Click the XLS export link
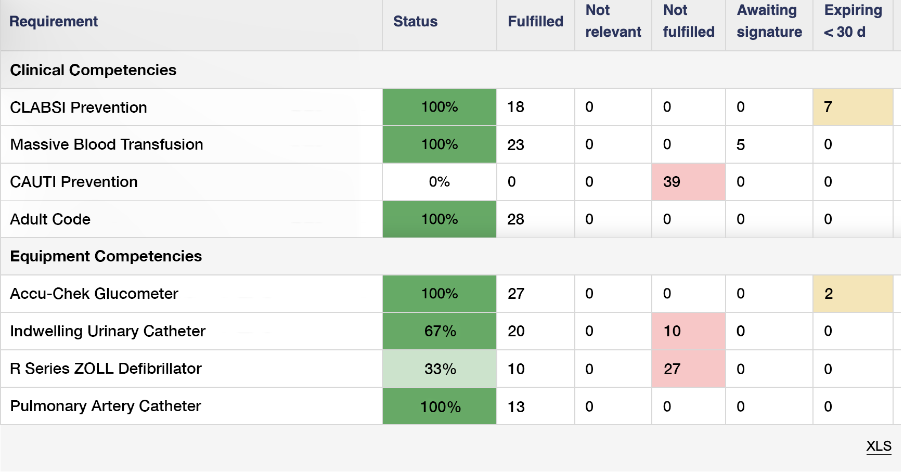Screen dimensions: 901x472 878,446
